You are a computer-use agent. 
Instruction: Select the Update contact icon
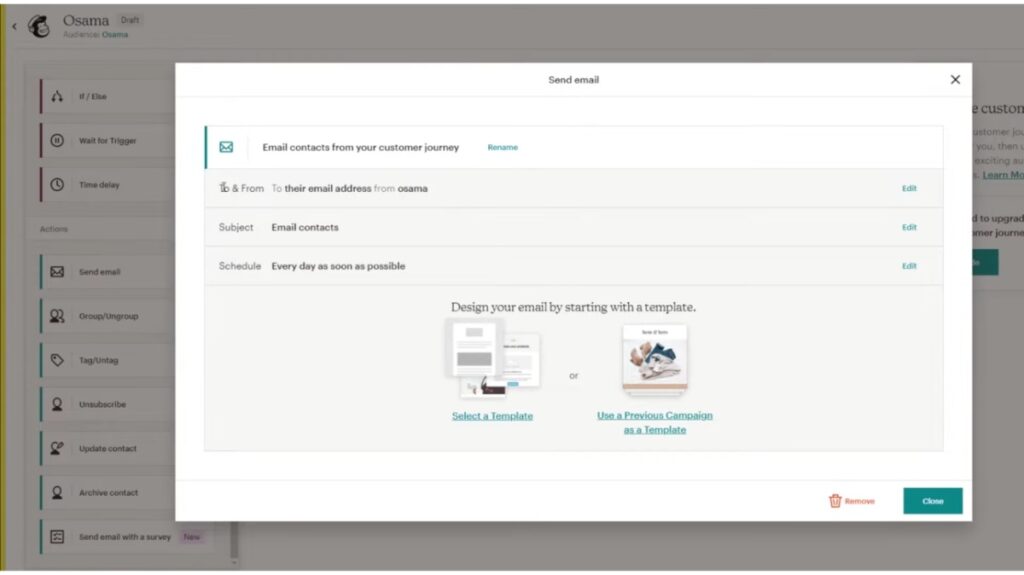[x=57, y=448]
